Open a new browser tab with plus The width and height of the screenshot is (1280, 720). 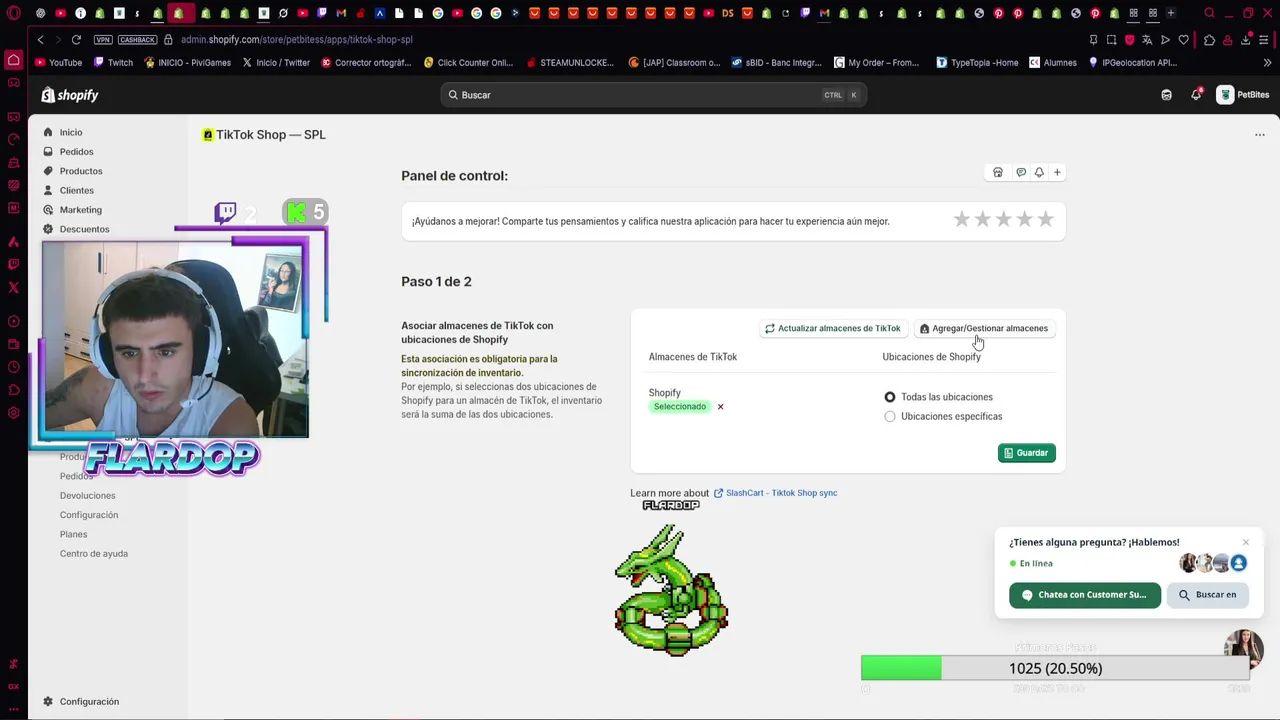pyautogui.click(x=1171, y=13)
